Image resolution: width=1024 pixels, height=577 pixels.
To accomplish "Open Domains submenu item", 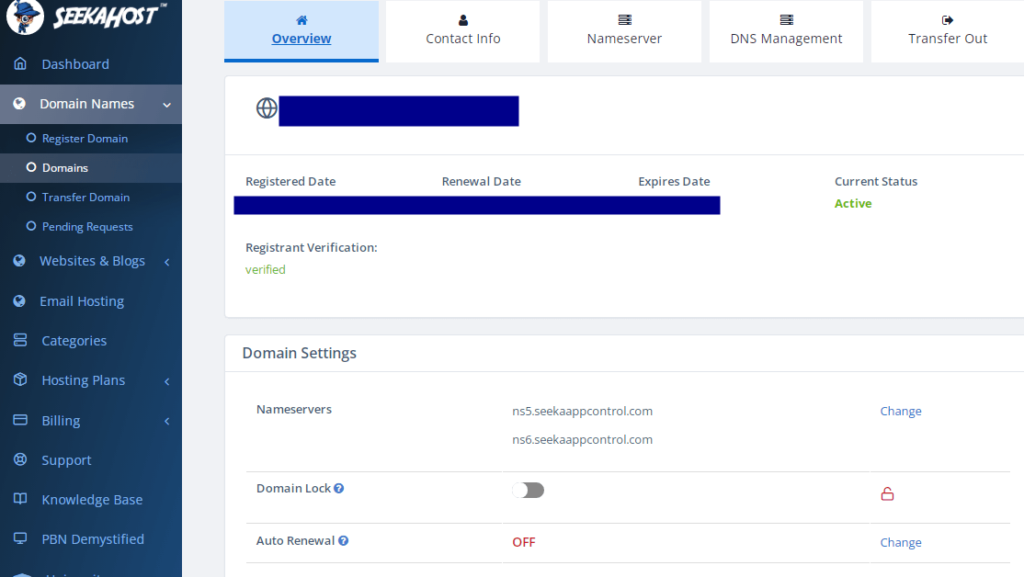I will pyautogui.click(x=91, y=168).
